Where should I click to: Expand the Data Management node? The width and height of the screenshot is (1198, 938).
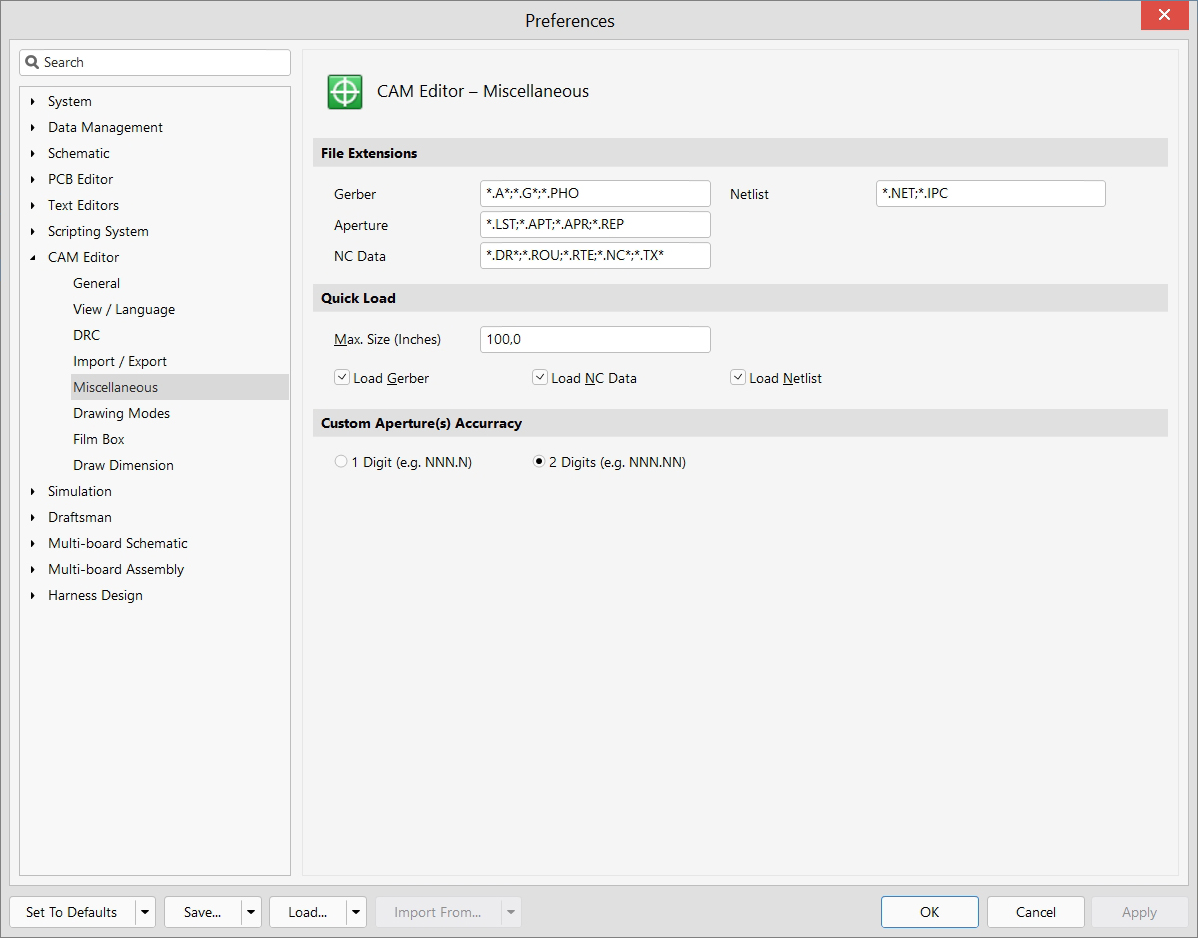point(33,128)
